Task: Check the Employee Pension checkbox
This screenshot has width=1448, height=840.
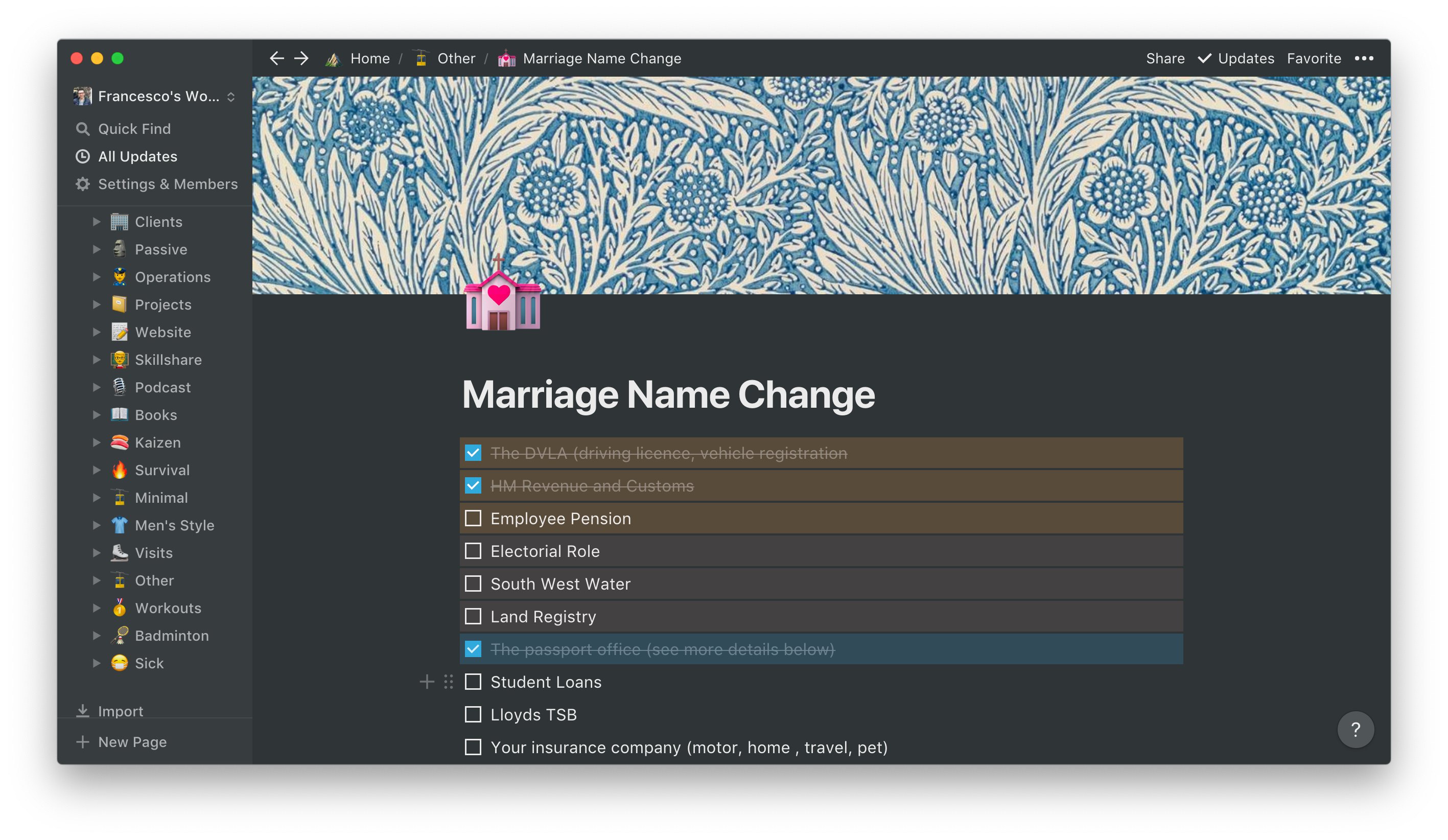Action: point(473,518)
